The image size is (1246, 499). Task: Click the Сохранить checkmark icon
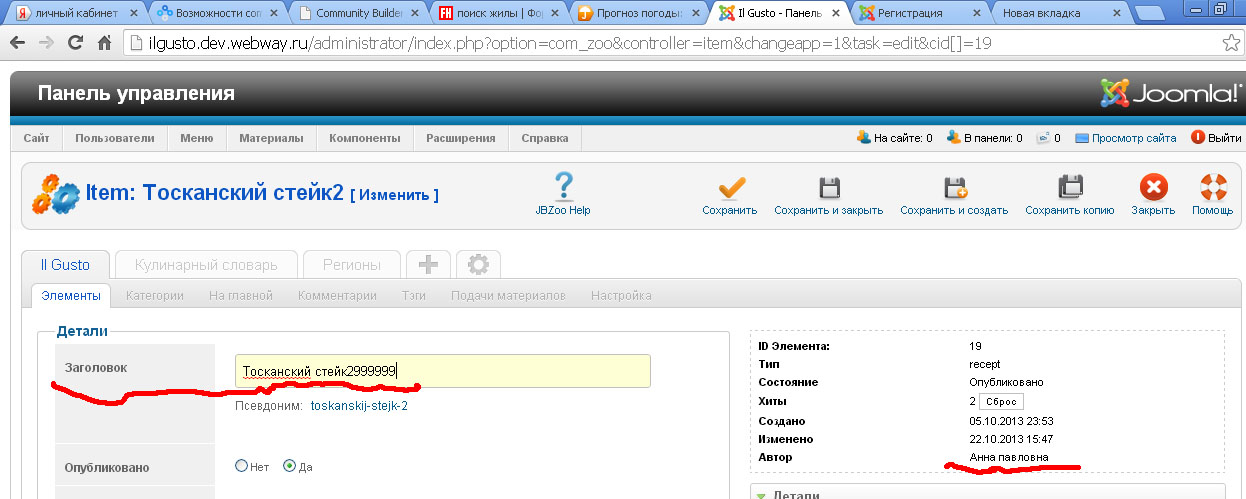pos(729,188)
